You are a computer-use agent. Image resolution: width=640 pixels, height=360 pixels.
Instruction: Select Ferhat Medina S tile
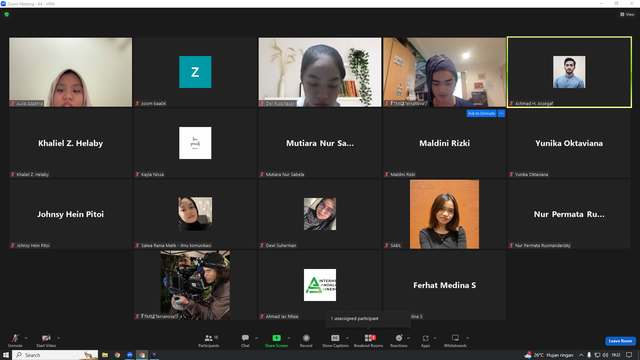tap(444, 285)
